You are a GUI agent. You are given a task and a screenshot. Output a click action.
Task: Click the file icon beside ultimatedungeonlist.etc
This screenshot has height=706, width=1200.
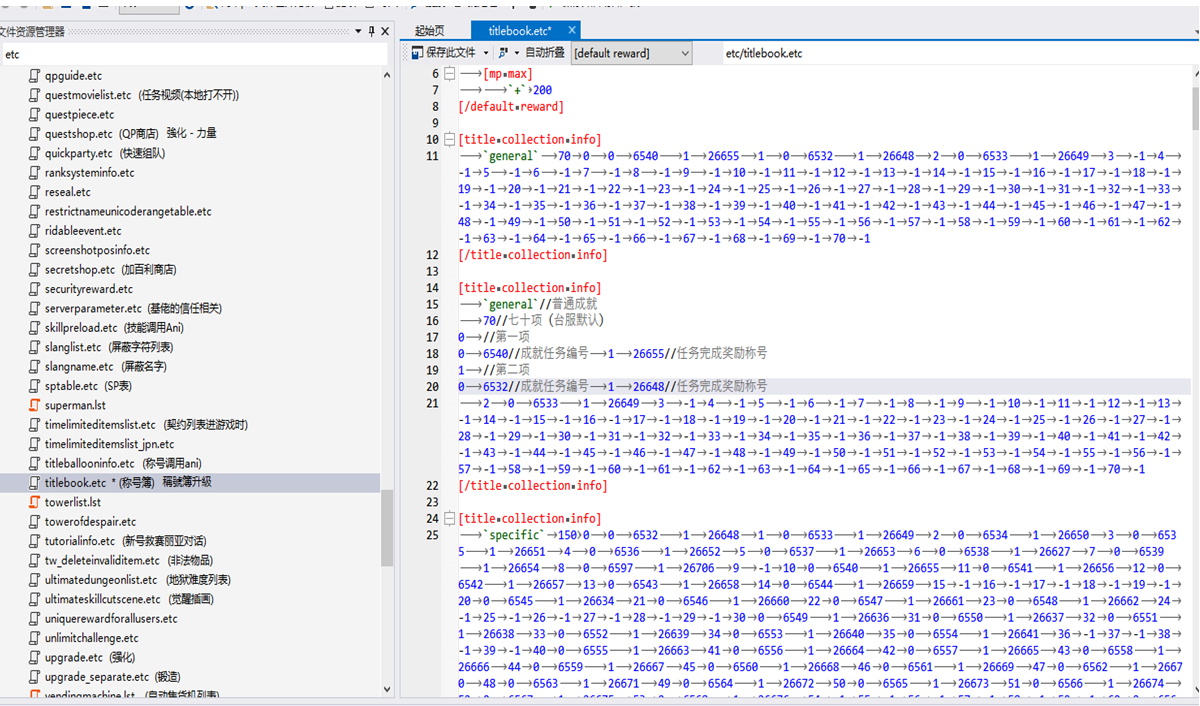pyautogui.click(x=34, y=580)
